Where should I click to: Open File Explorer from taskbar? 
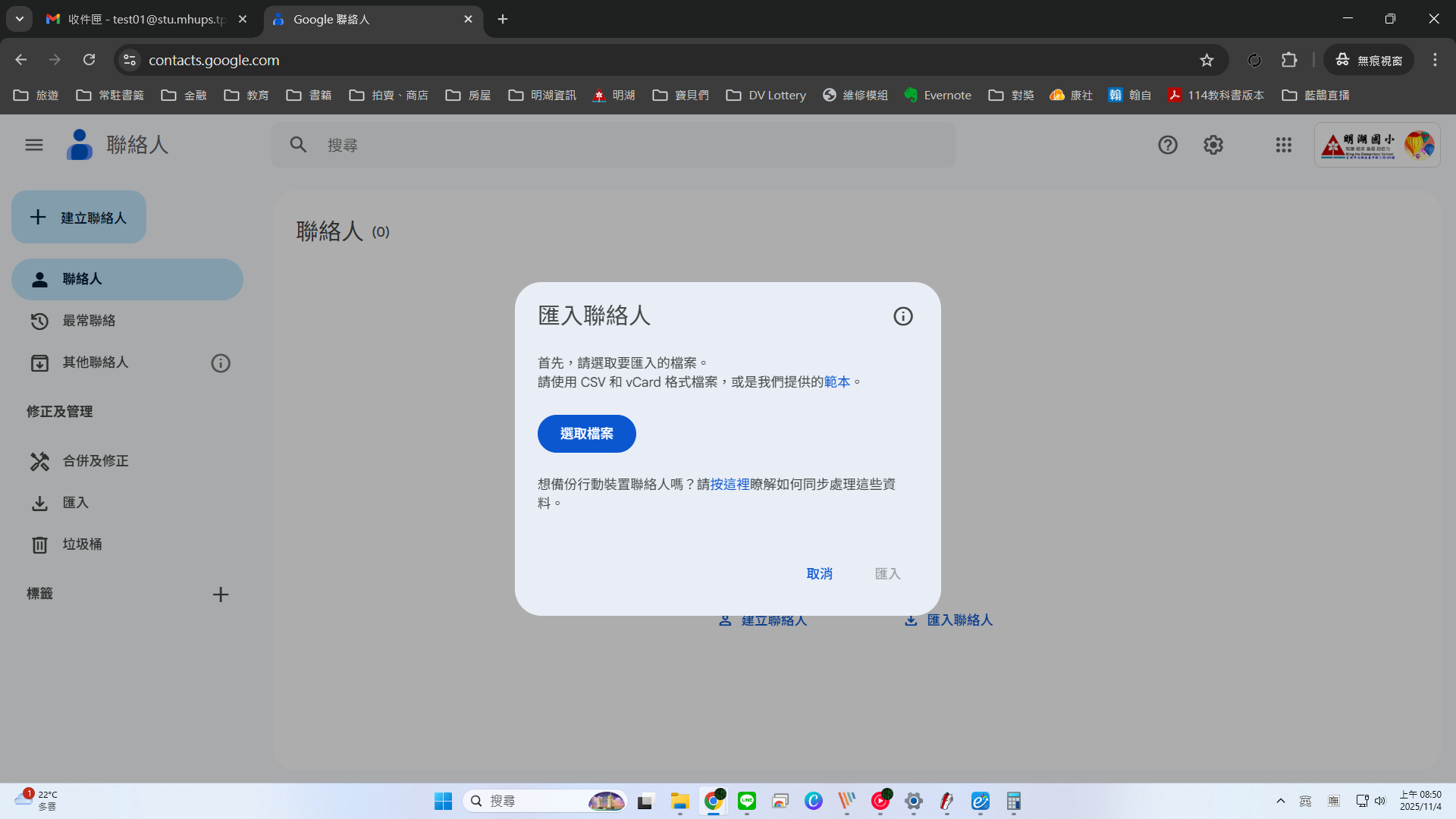(x=679, y=801)
